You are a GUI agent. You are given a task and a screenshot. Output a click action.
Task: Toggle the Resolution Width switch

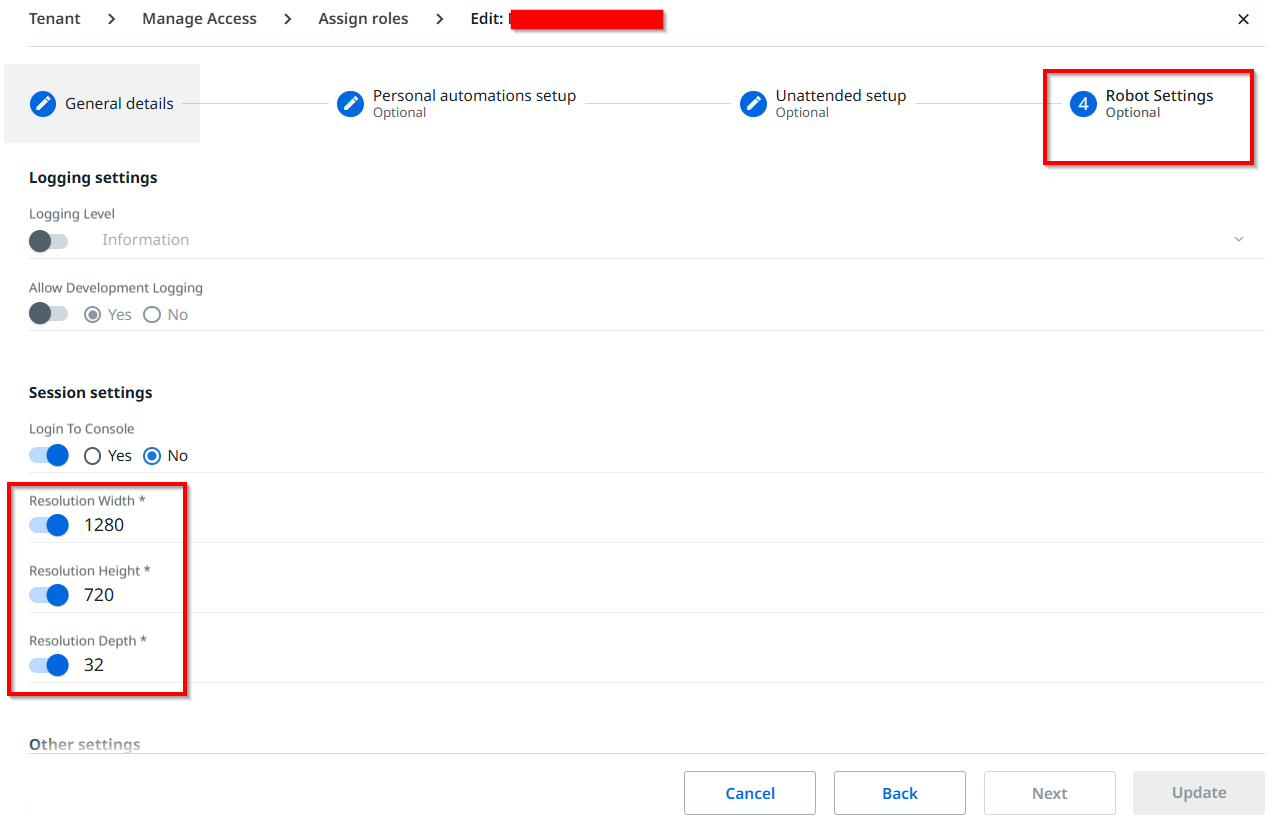48,525
